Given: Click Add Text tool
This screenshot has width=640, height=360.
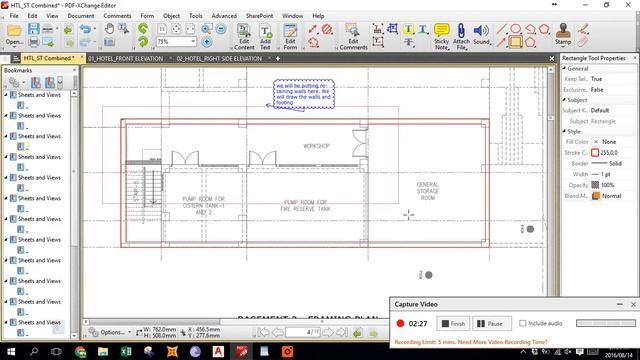Looking at the screenshot, I should (265, 36).
